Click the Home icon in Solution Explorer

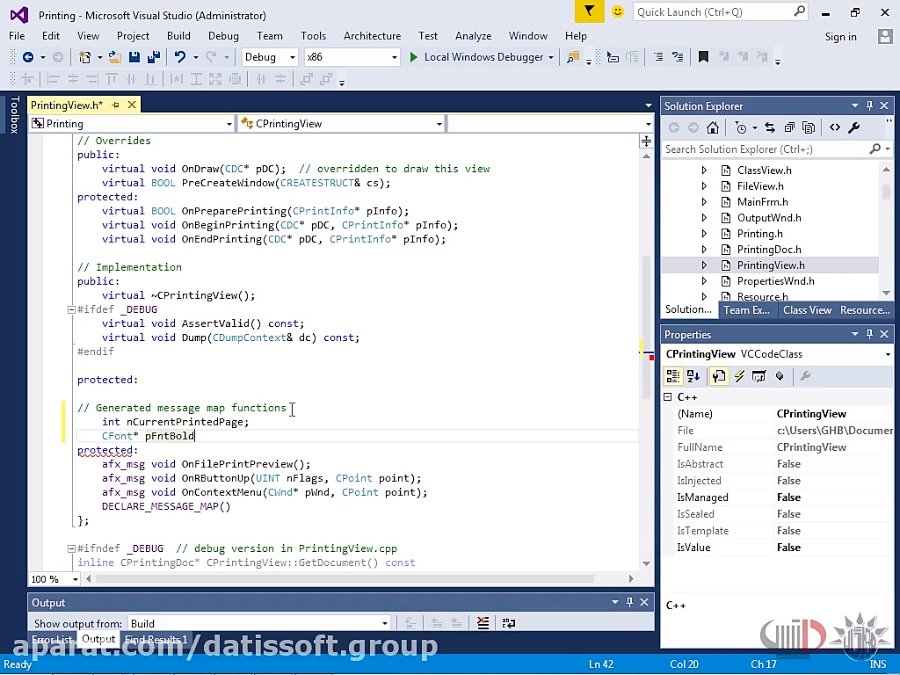pos(712,127)
